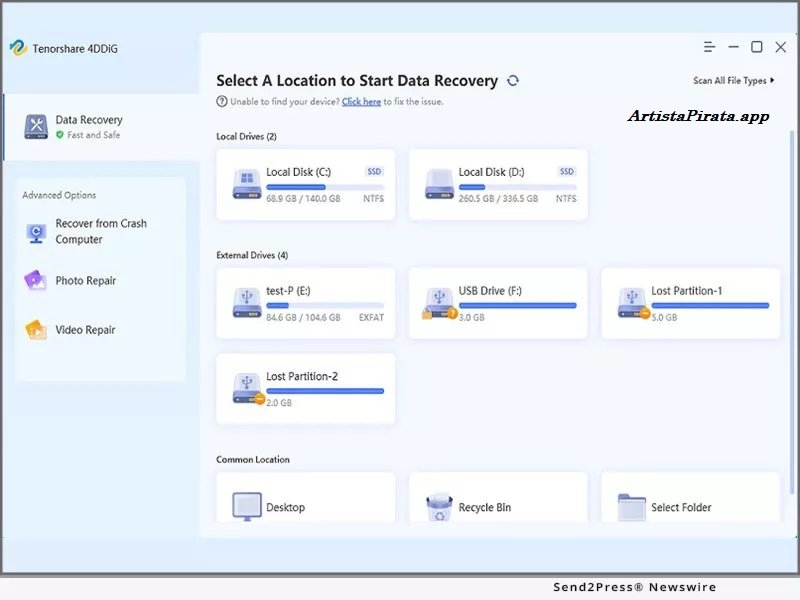Image resolution: width=800 pixels, height=600 pixels.
Task: Open the Data Recovery tab
Action: (x=88, y=127)
